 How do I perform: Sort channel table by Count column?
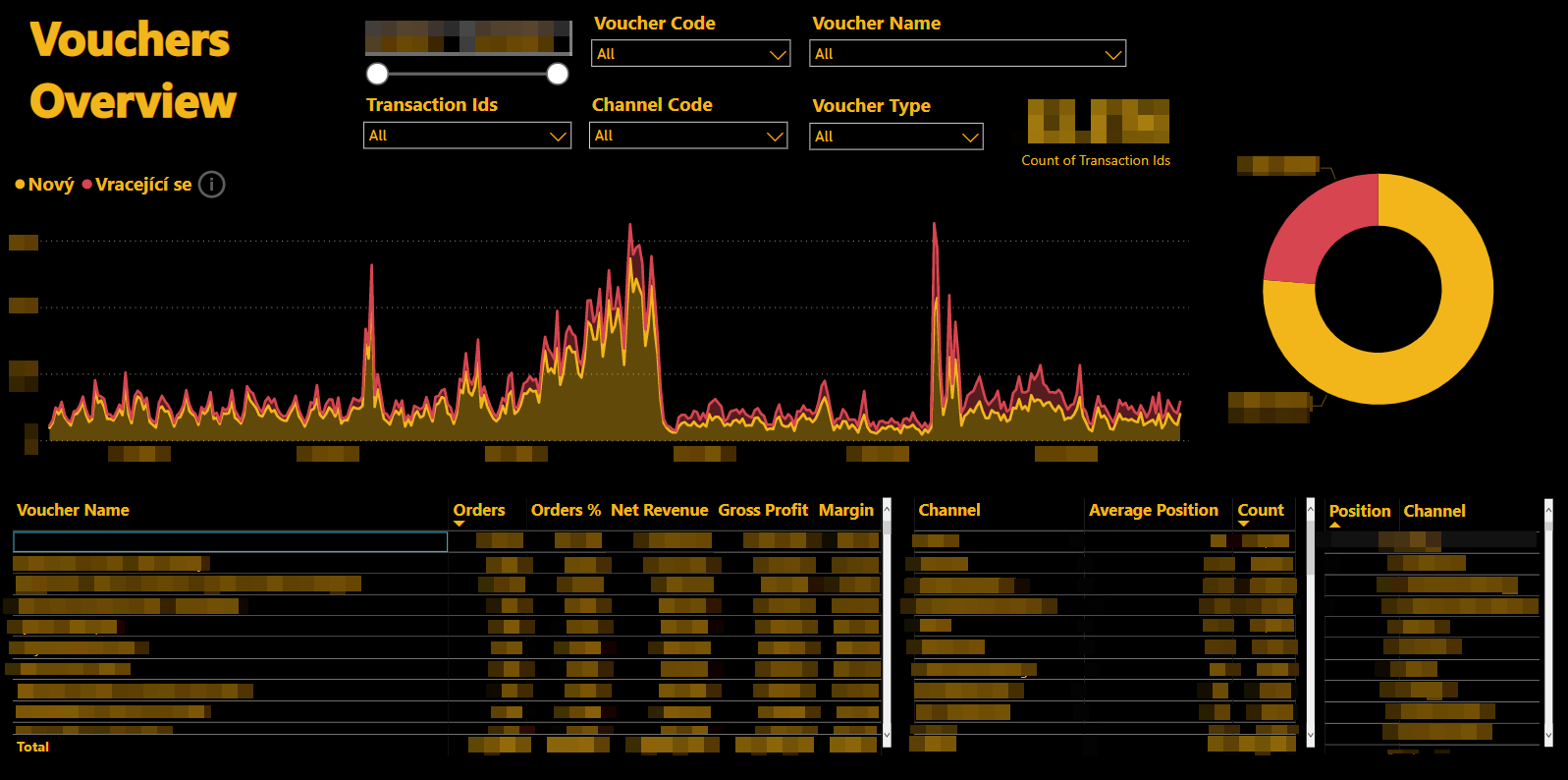tap(1261, 510)
